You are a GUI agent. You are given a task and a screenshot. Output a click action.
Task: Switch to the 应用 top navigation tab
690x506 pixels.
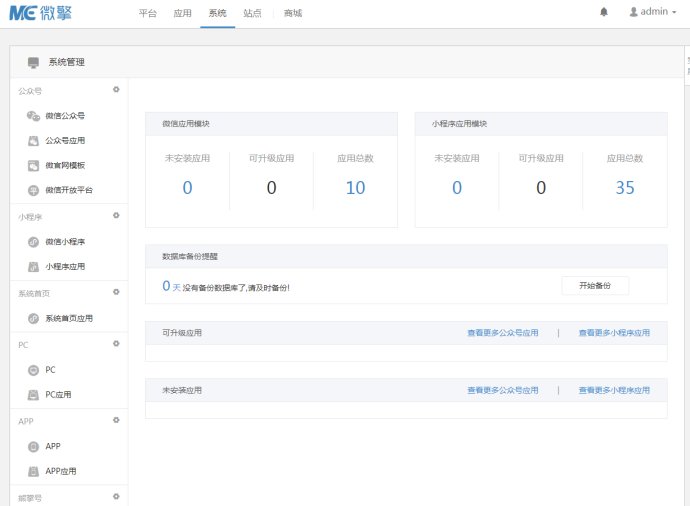click(183, 13)
